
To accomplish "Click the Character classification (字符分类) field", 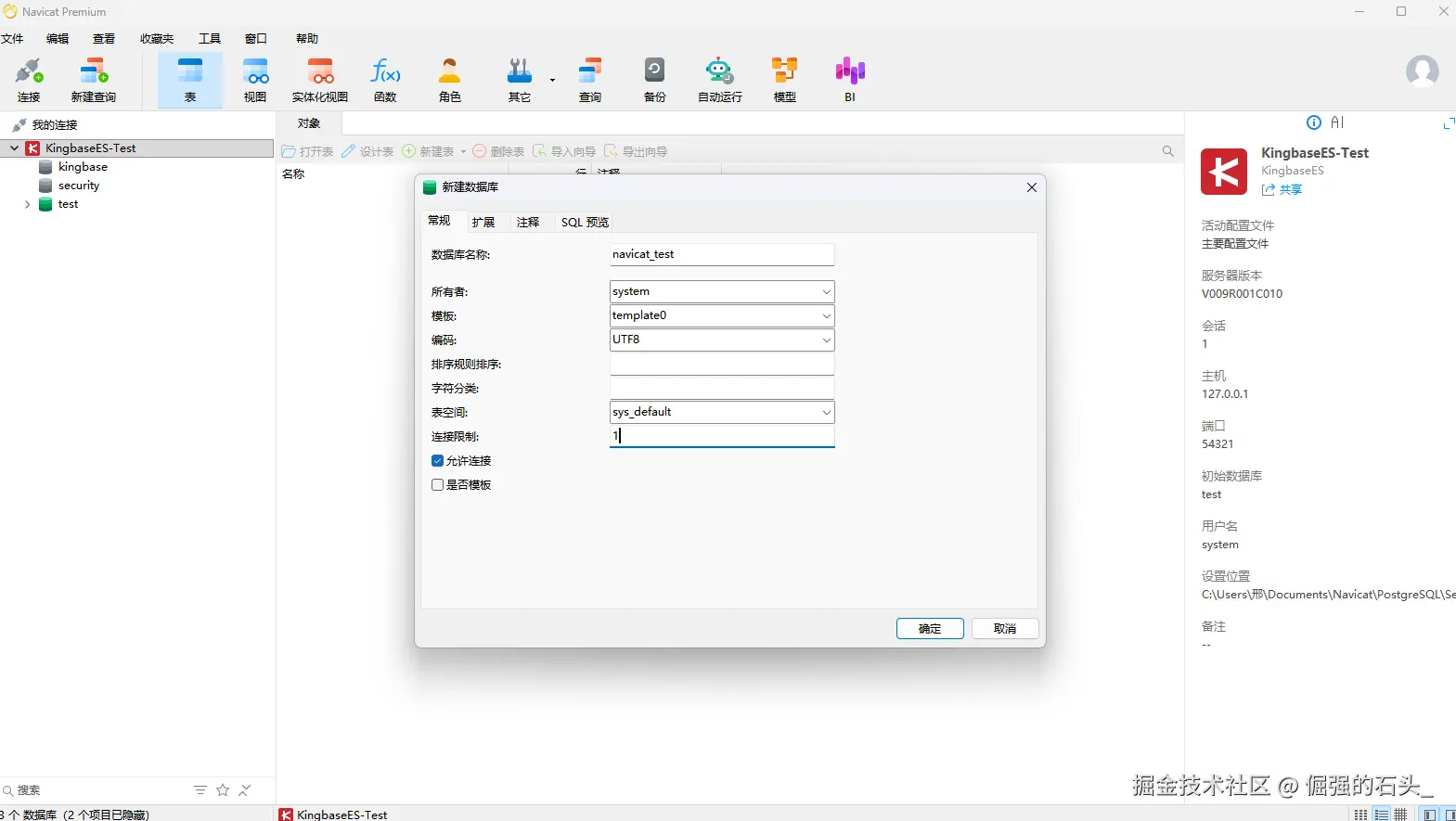I will (x=722, y=389).
